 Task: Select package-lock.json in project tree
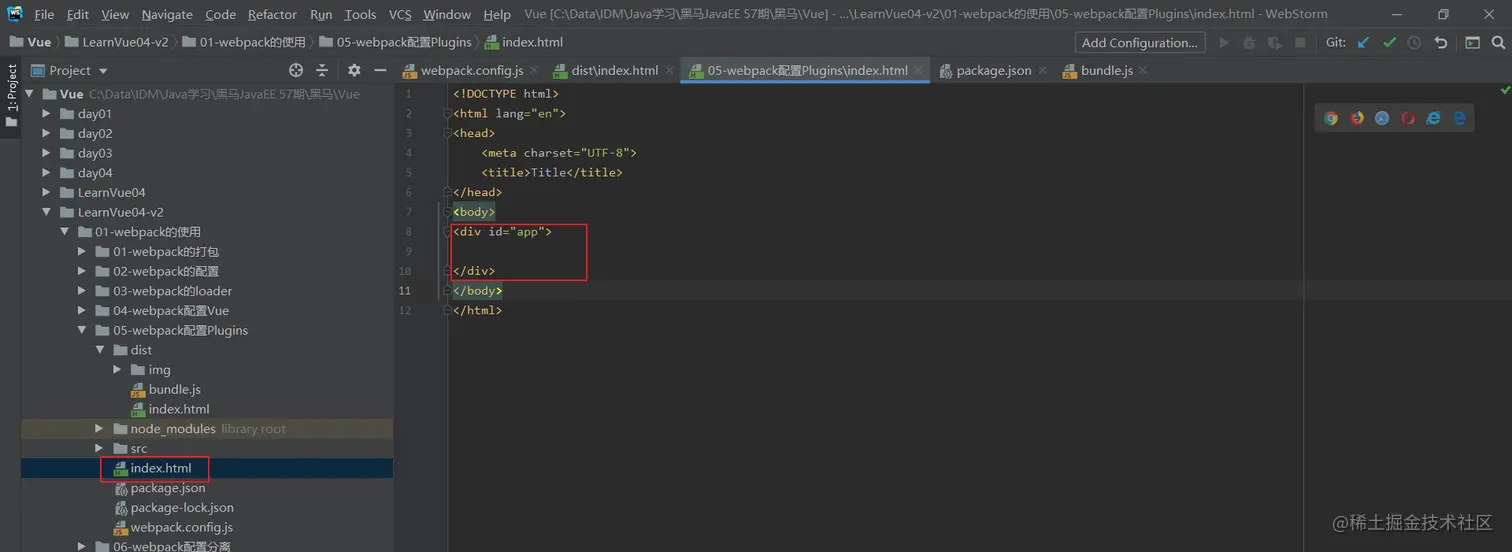click(182, 508)
